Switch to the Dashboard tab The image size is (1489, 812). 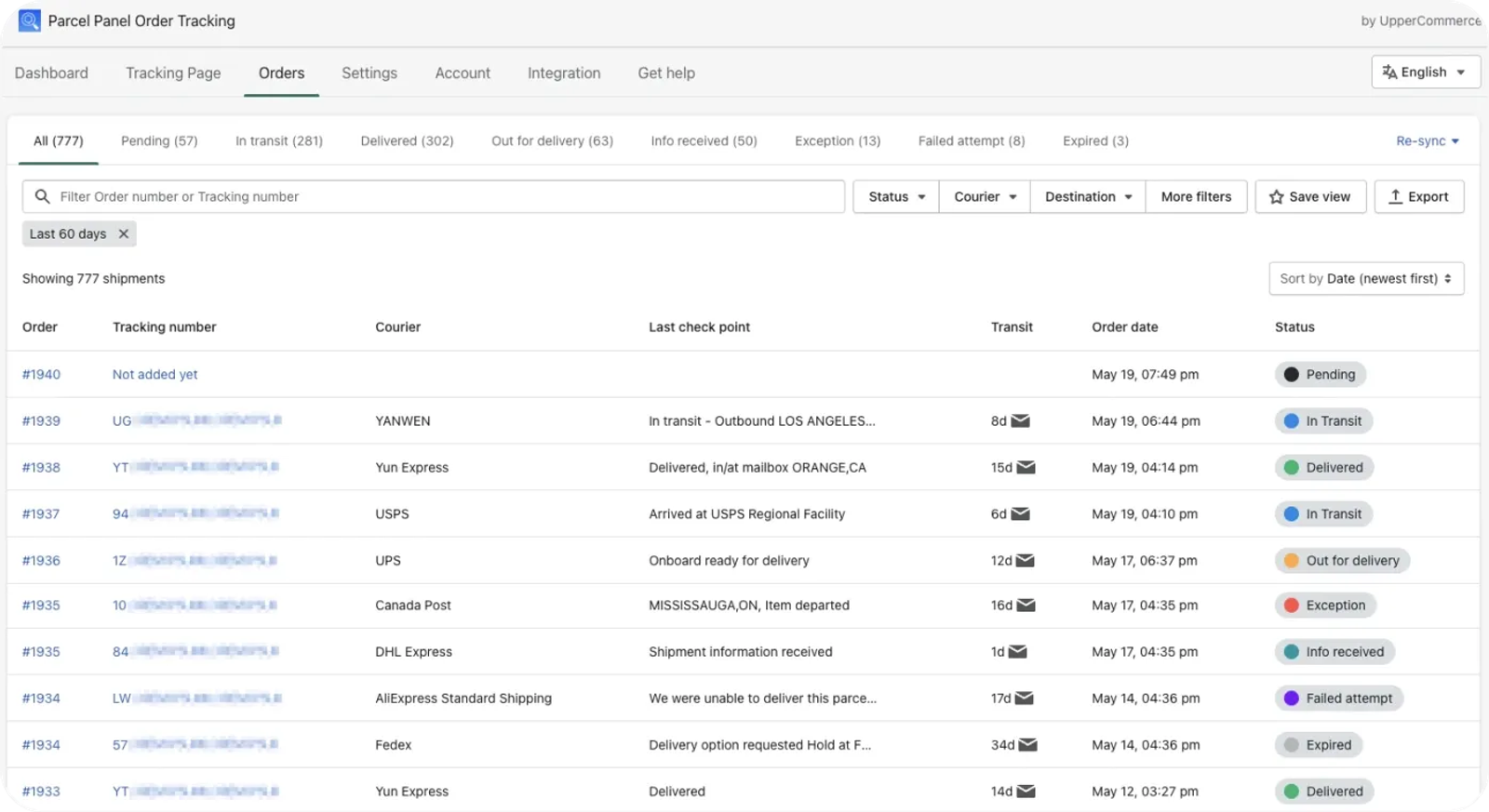[x=51, y=73]
